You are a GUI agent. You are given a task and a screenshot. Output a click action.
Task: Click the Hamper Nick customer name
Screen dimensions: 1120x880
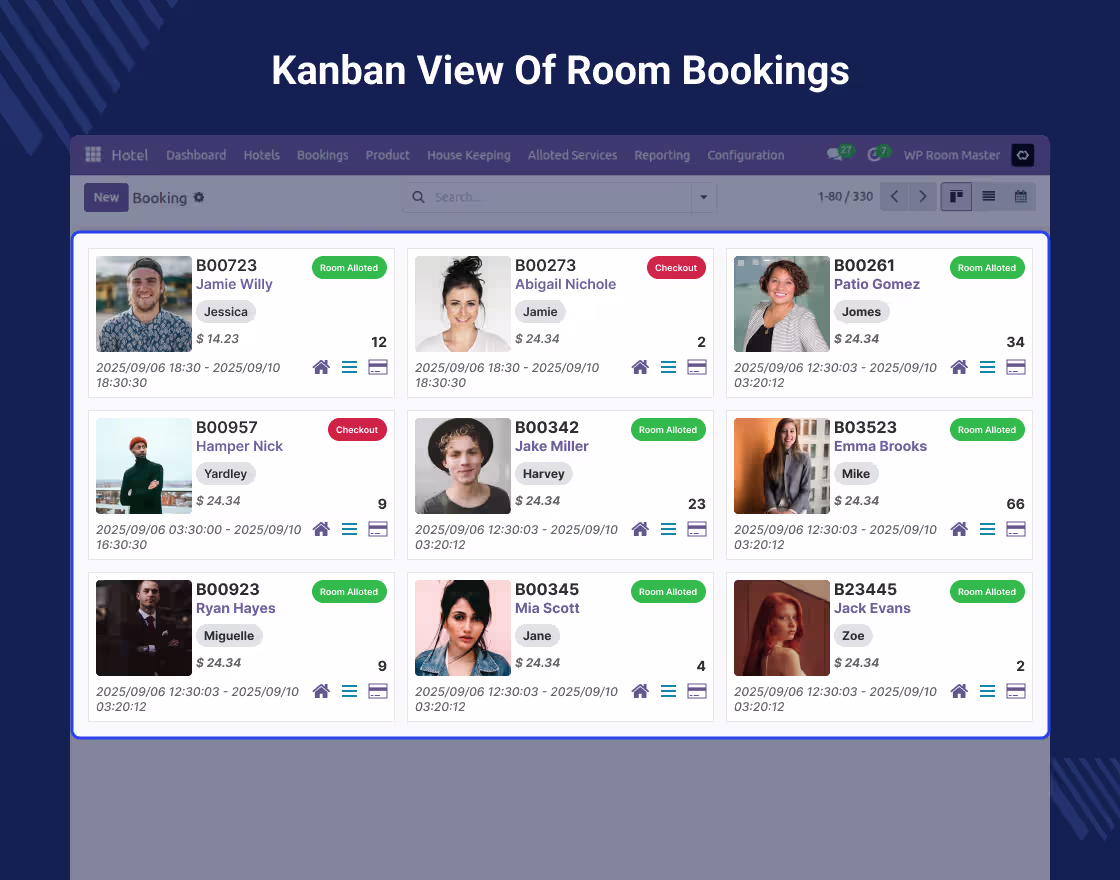(239, 446)
